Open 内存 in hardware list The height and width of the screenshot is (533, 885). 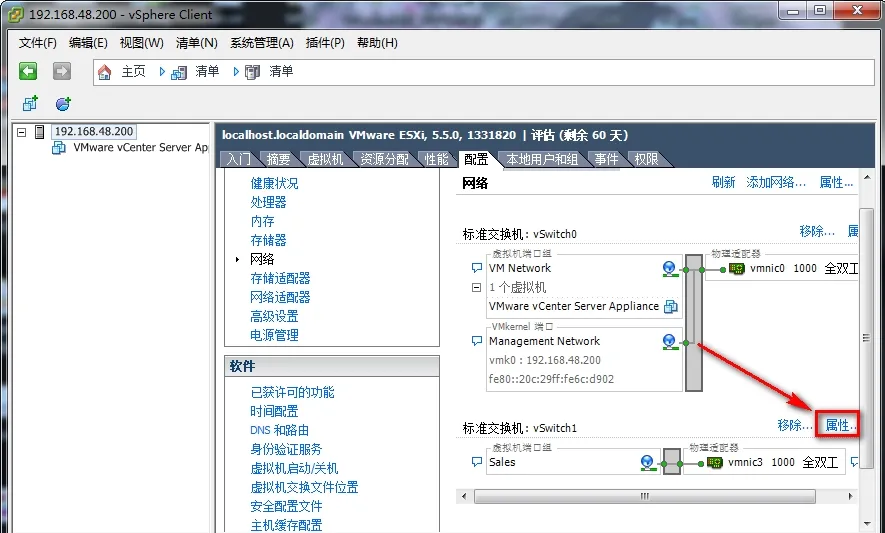[x=262, y=221]
